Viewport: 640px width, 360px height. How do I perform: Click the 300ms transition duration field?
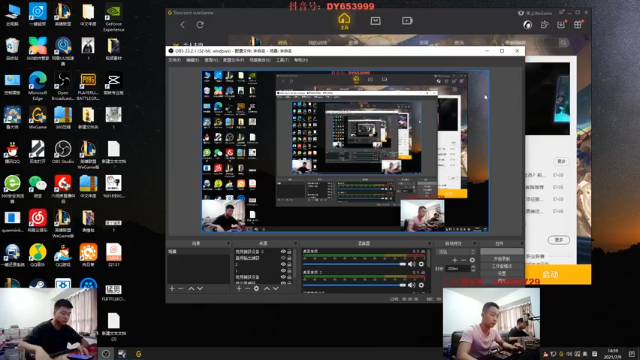pos(458,269)
